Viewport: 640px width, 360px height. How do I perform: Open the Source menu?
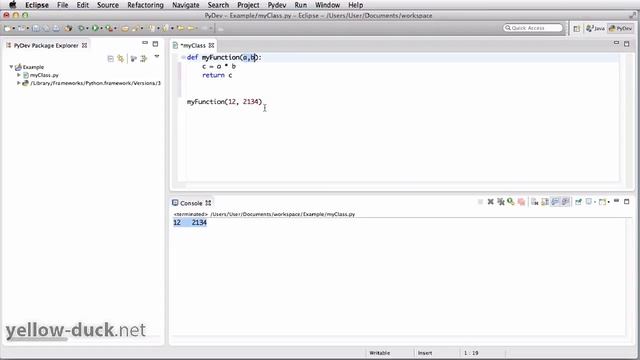click(x=108, y=5)
